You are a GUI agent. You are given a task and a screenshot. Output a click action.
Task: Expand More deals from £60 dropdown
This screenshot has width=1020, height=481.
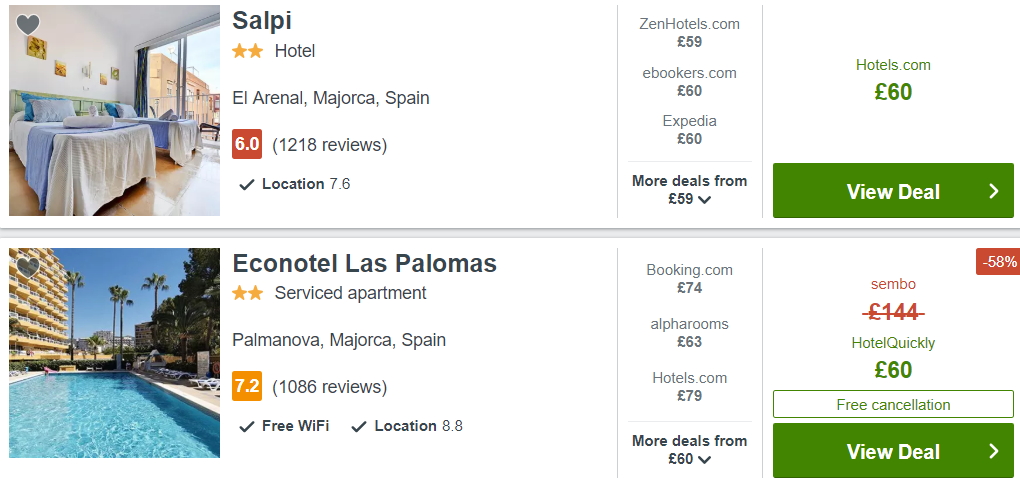pos(690,449)
